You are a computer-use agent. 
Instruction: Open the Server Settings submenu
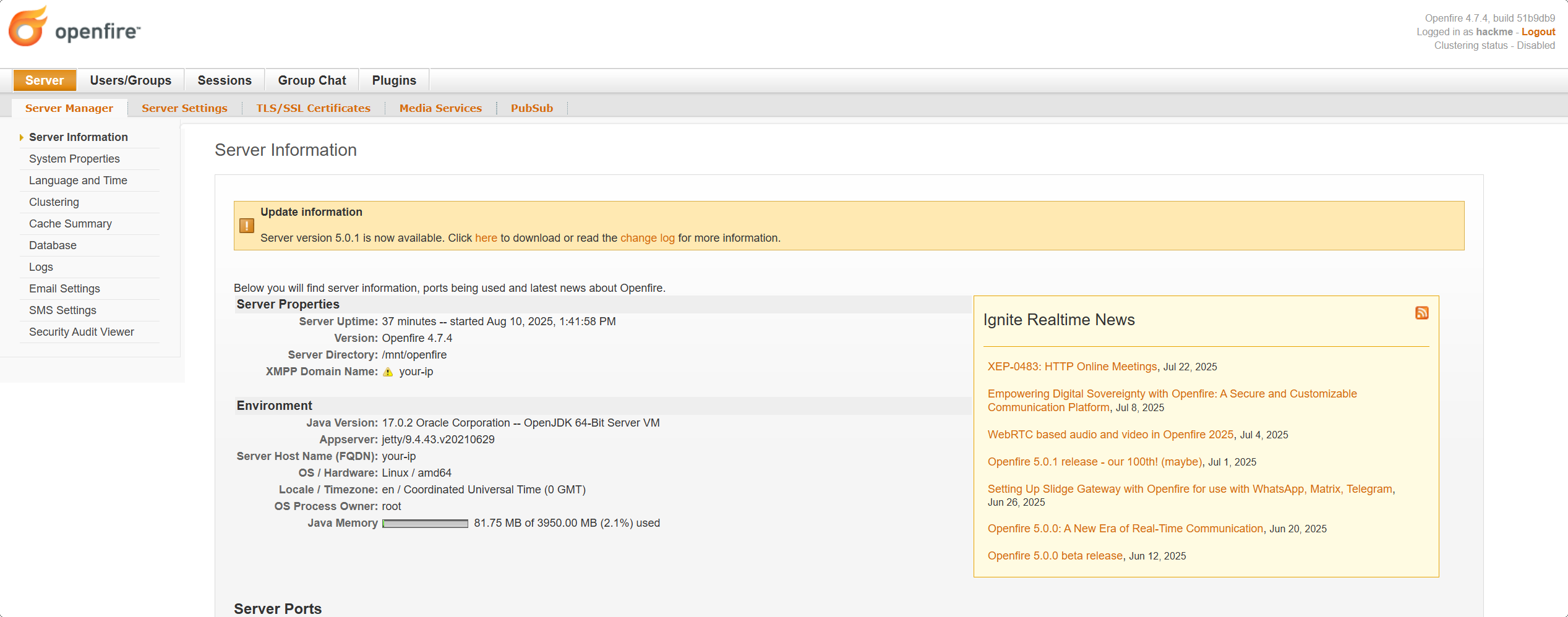pos(184,108)
